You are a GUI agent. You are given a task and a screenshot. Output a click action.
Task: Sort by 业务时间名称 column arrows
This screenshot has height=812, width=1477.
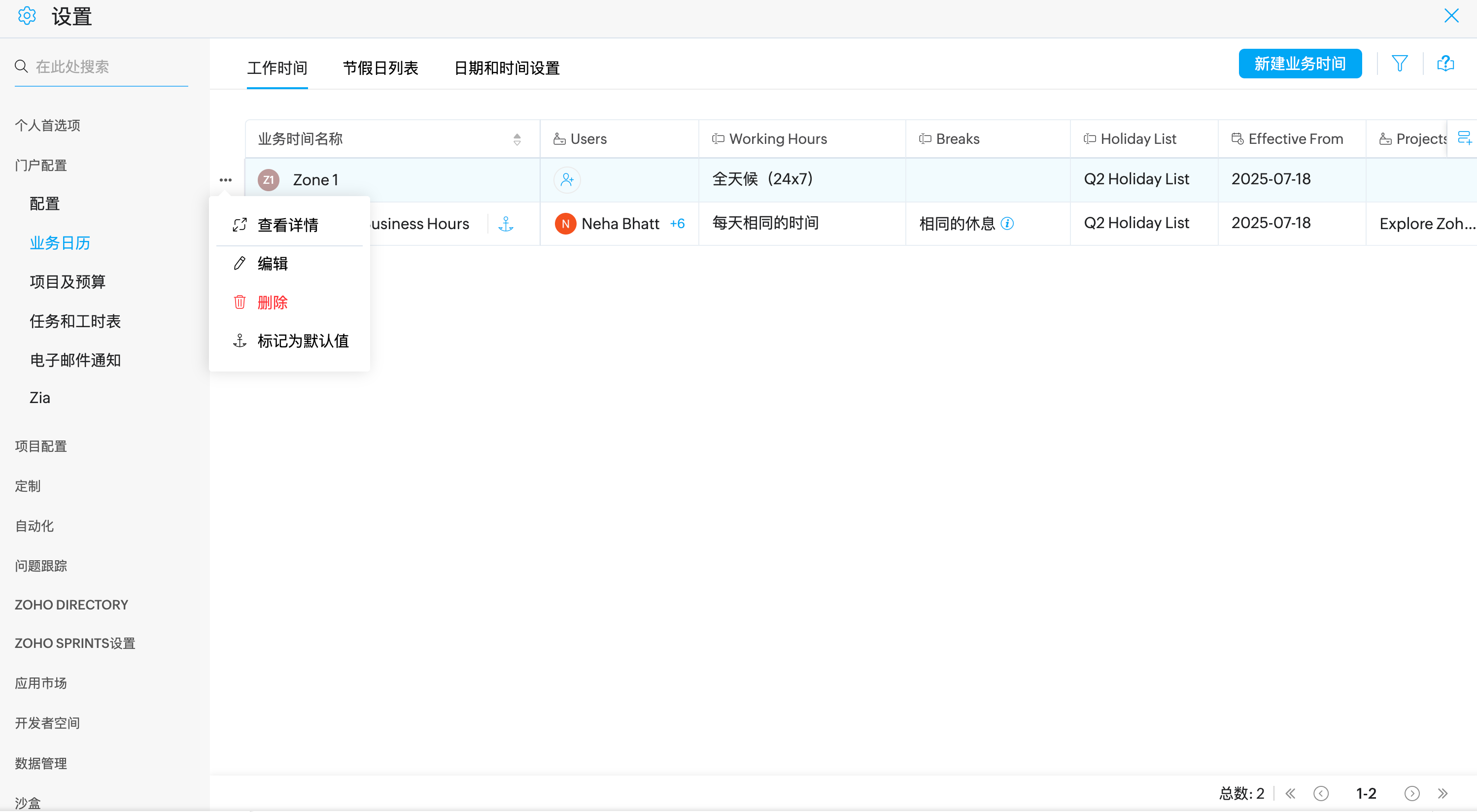(516, 139)
